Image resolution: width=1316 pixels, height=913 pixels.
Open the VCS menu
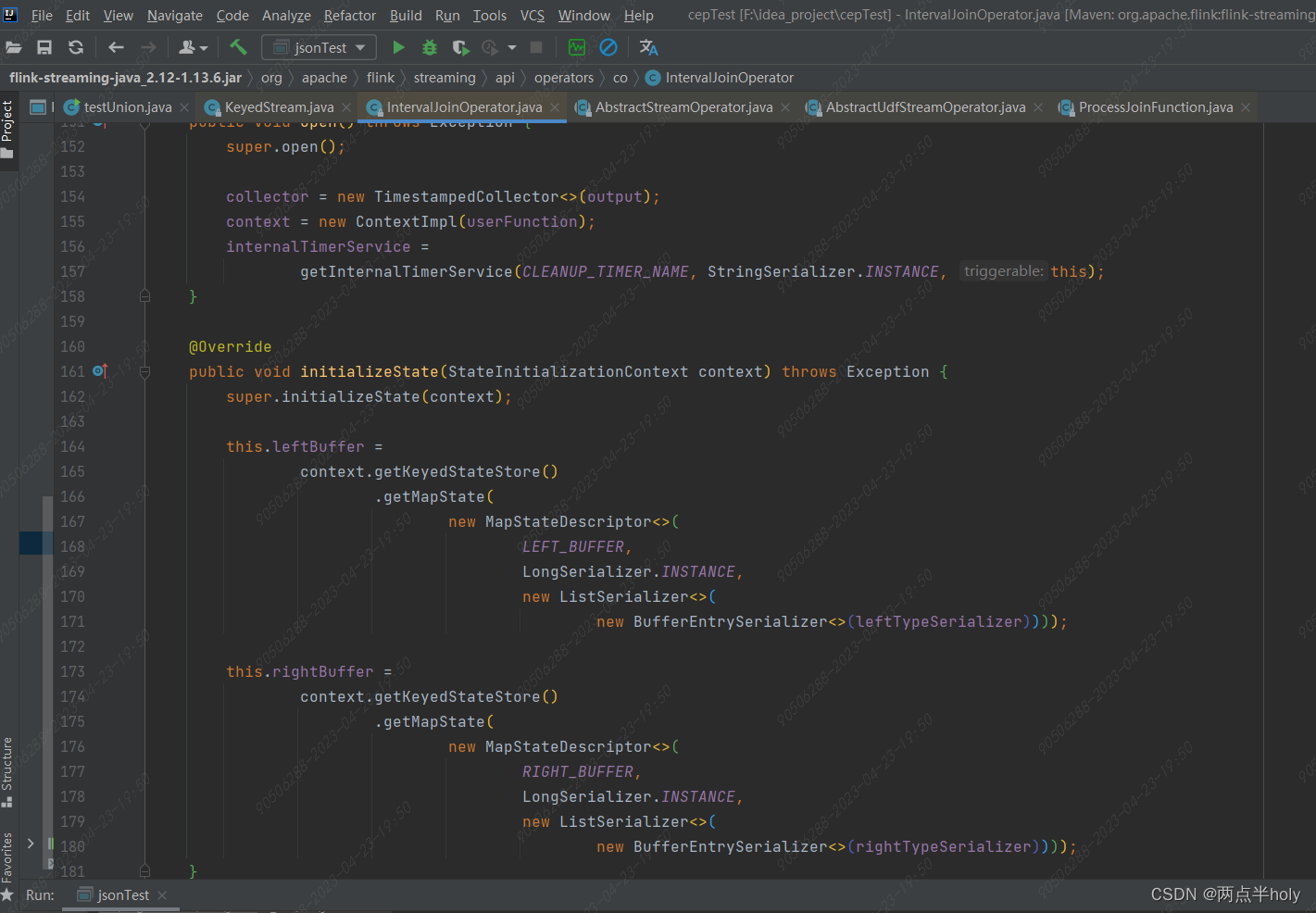click(x=533, y=16)
